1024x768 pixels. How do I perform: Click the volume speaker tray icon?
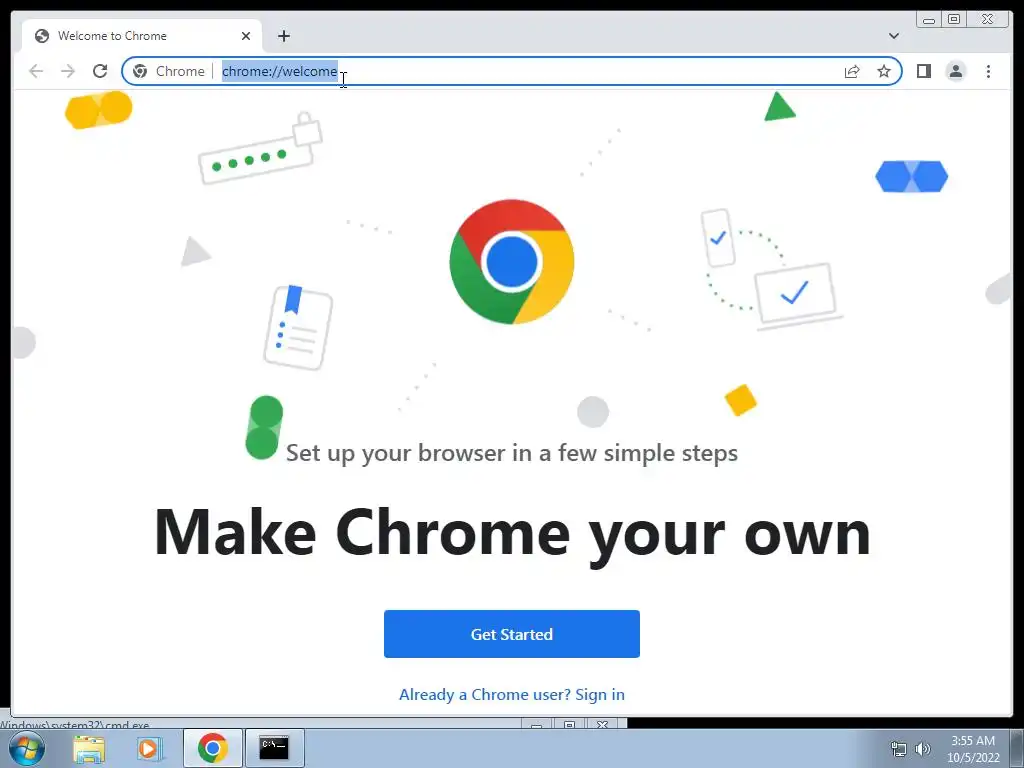[x=922, y=749]
